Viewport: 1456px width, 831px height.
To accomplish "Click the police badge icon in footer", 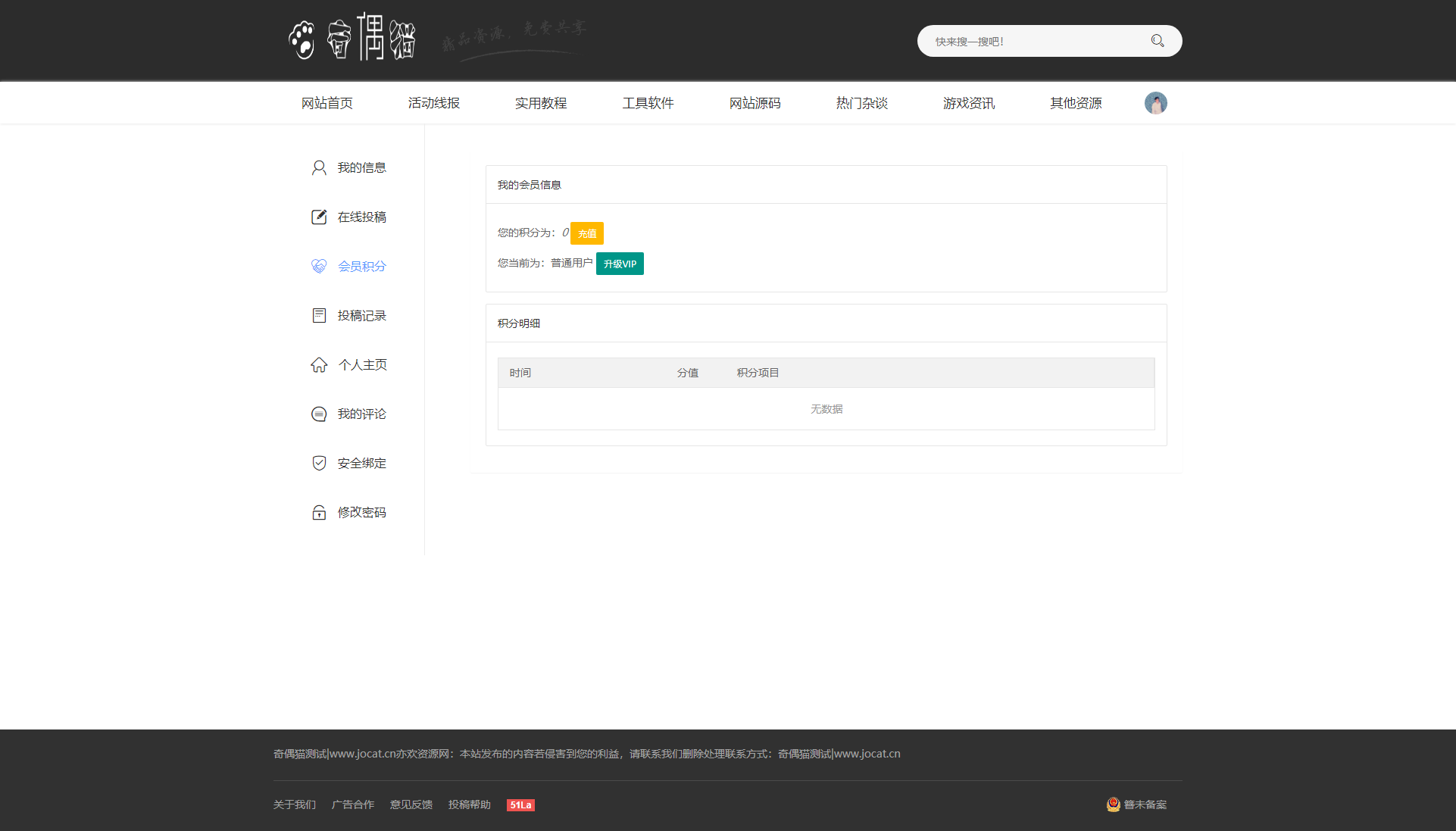I will [1113, 804].
